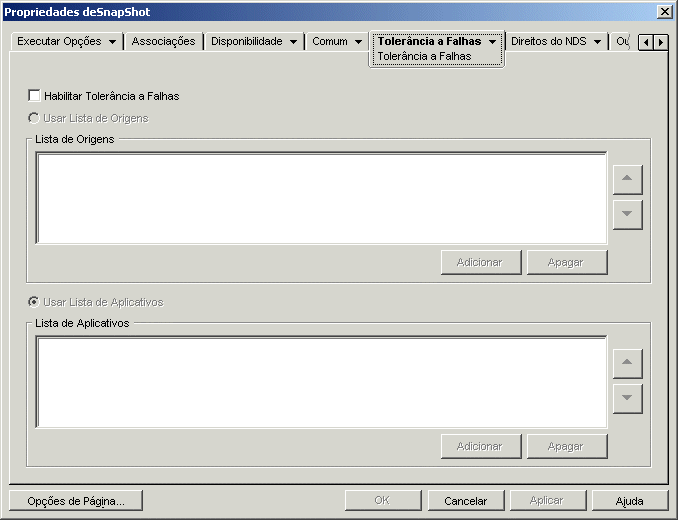Open Opções de Página dialog

pyautogui.click(x=76, y=501)
